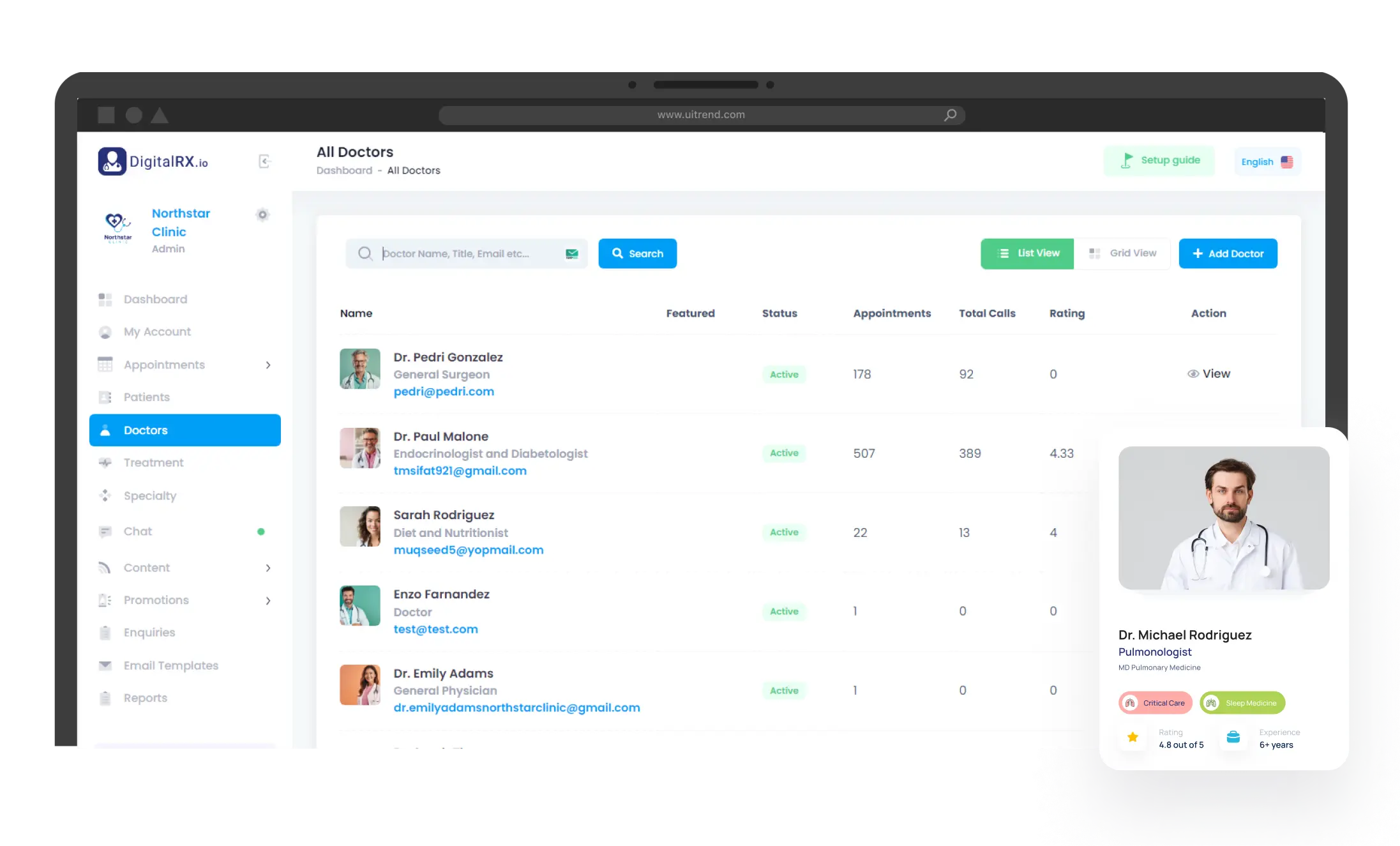This screenshot has width=1400, height=846.
Task: Expand the Appointments submenu chevron
Action: pos(268,365)
